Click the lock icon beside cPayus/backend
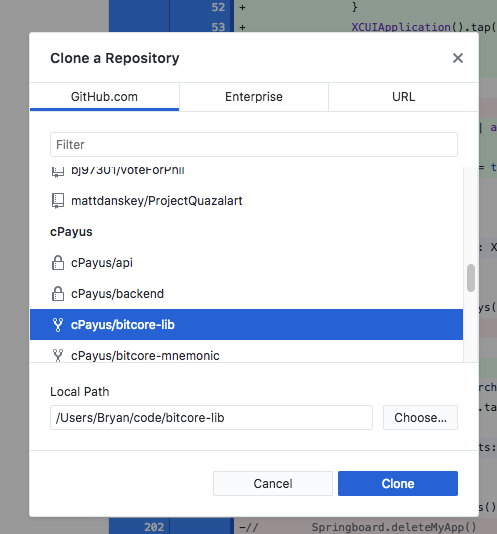Screen dimensions: 497x534 click(58, 294)
